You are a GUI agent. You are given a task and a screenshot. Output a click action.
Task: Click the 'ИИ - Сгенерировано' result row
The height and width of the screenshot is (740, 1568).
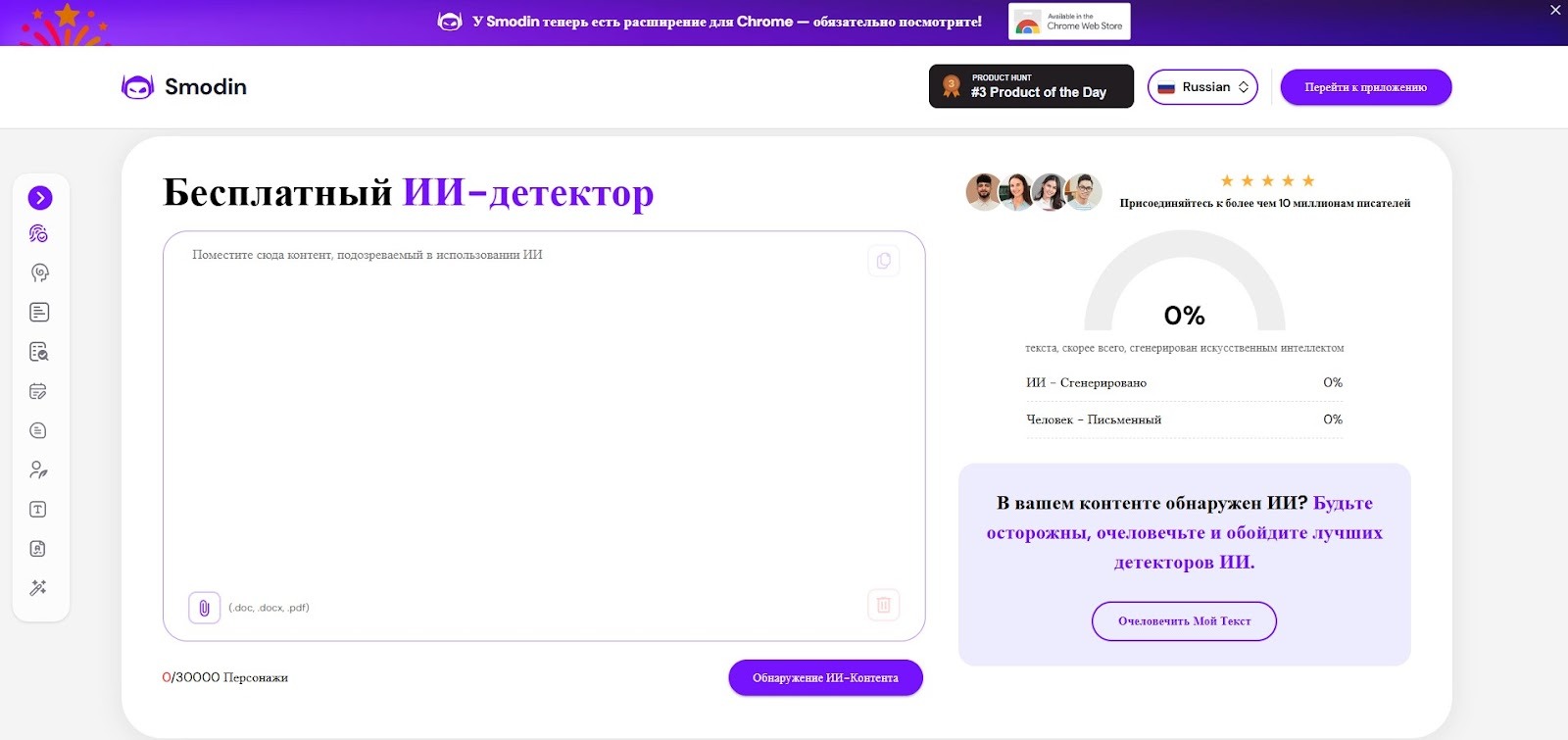[1184, 383]
